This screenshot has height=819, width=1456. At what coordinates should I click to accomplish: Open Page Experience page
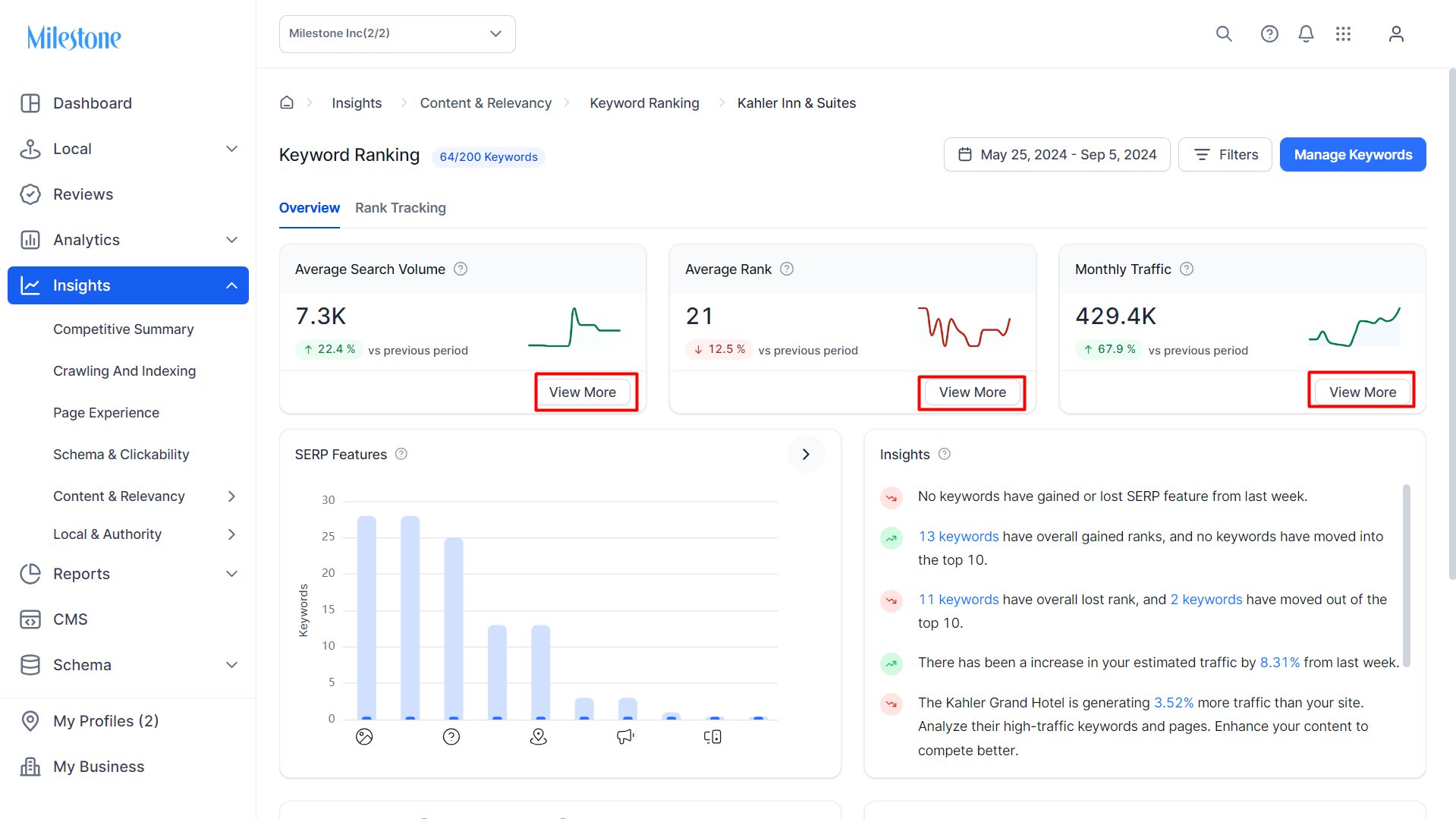(x=106, y=413)
